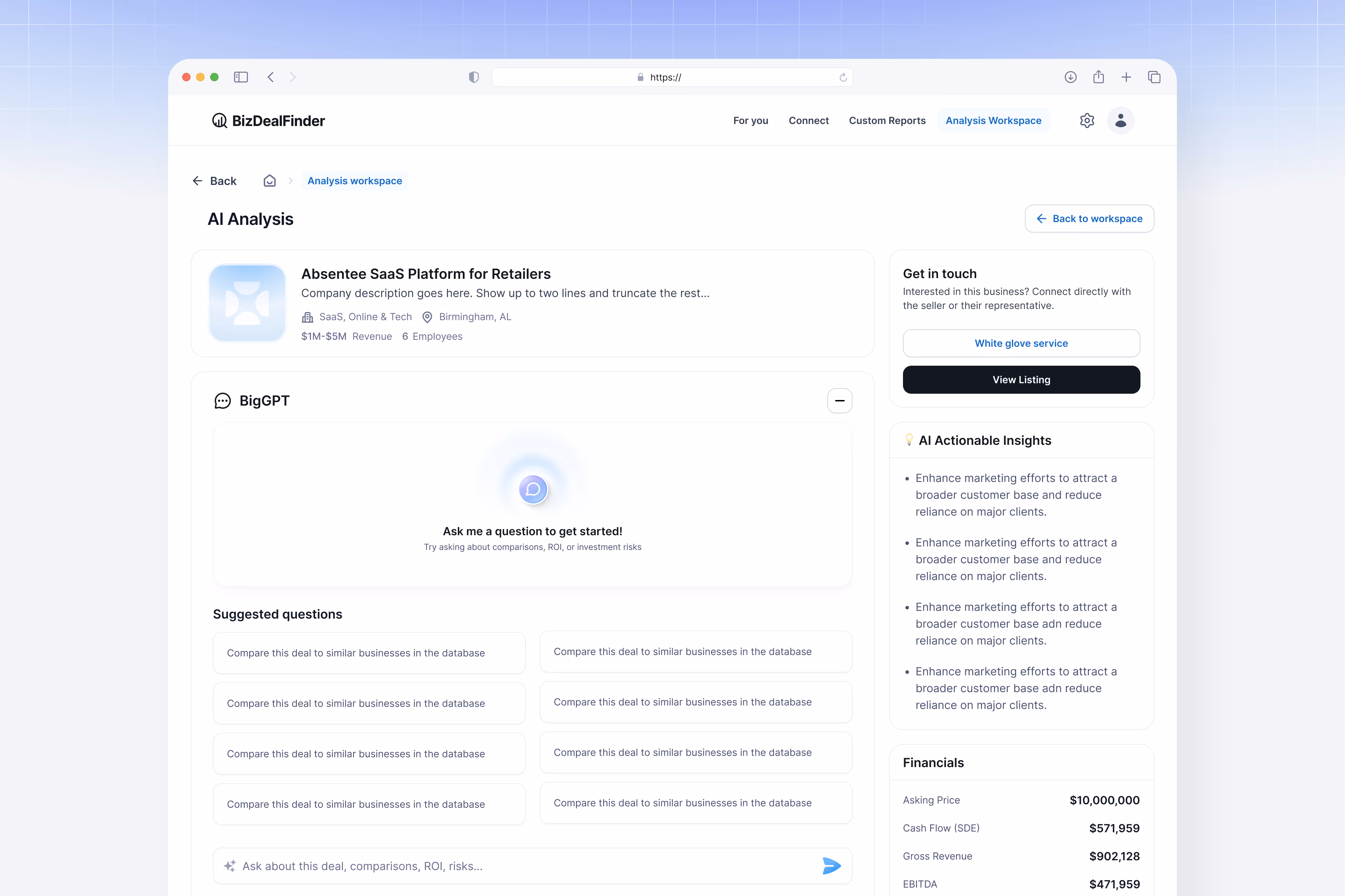Send the question with arrow icon
The width and height of the screenshot is (1345, 896).
[x=831, y=866]
